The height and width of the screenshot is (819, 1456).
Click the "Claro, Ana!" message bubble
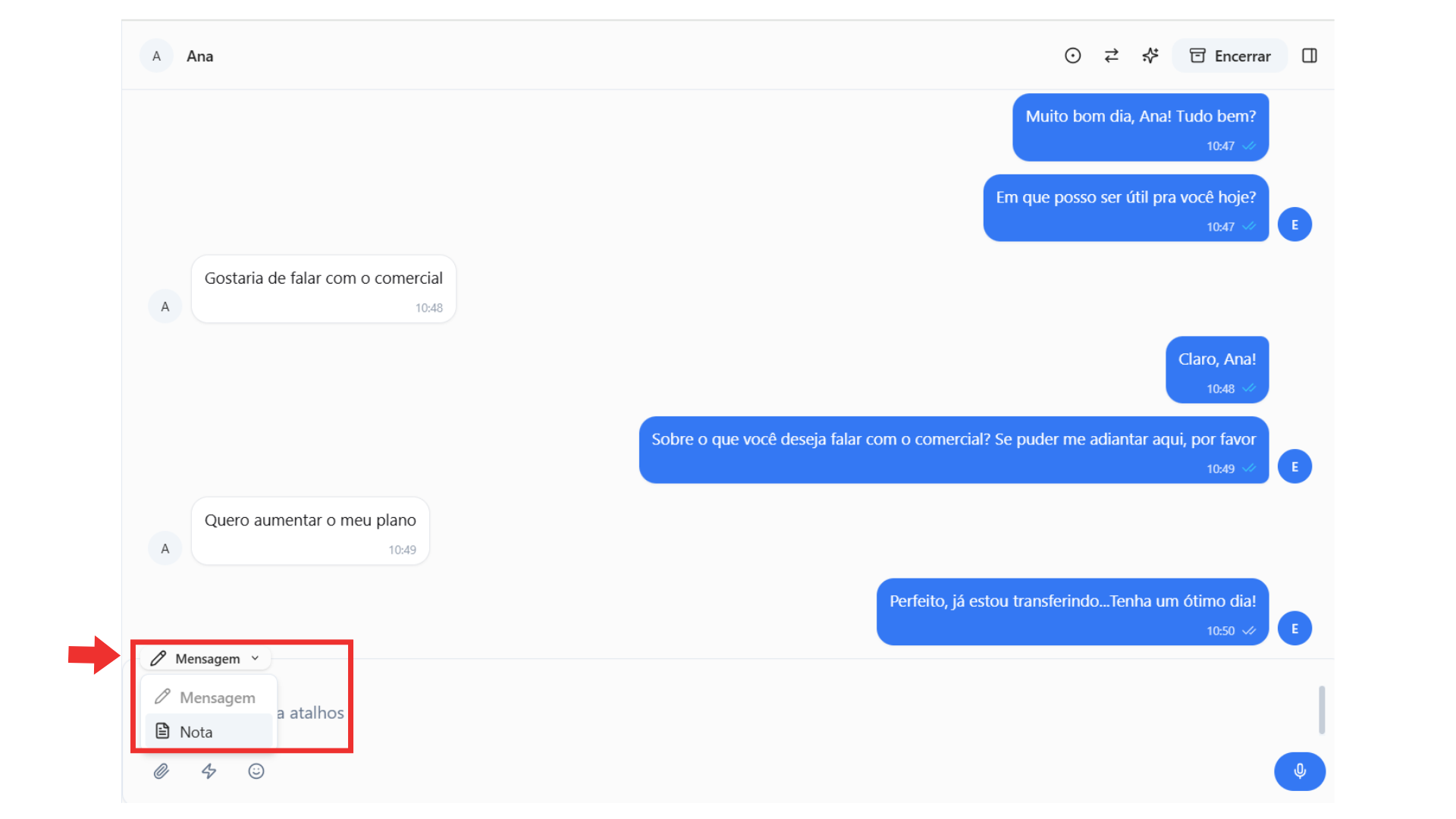tap(1216, 360)
